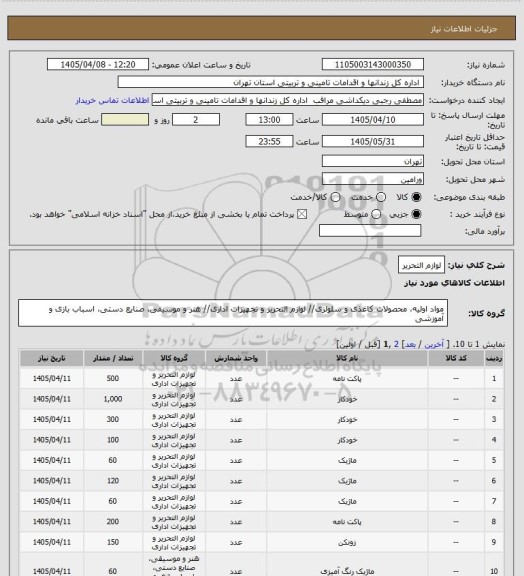Viewport: 524px width, 576px height.
Task: Click ماژیک in row 6
Action: pos(347,481)
